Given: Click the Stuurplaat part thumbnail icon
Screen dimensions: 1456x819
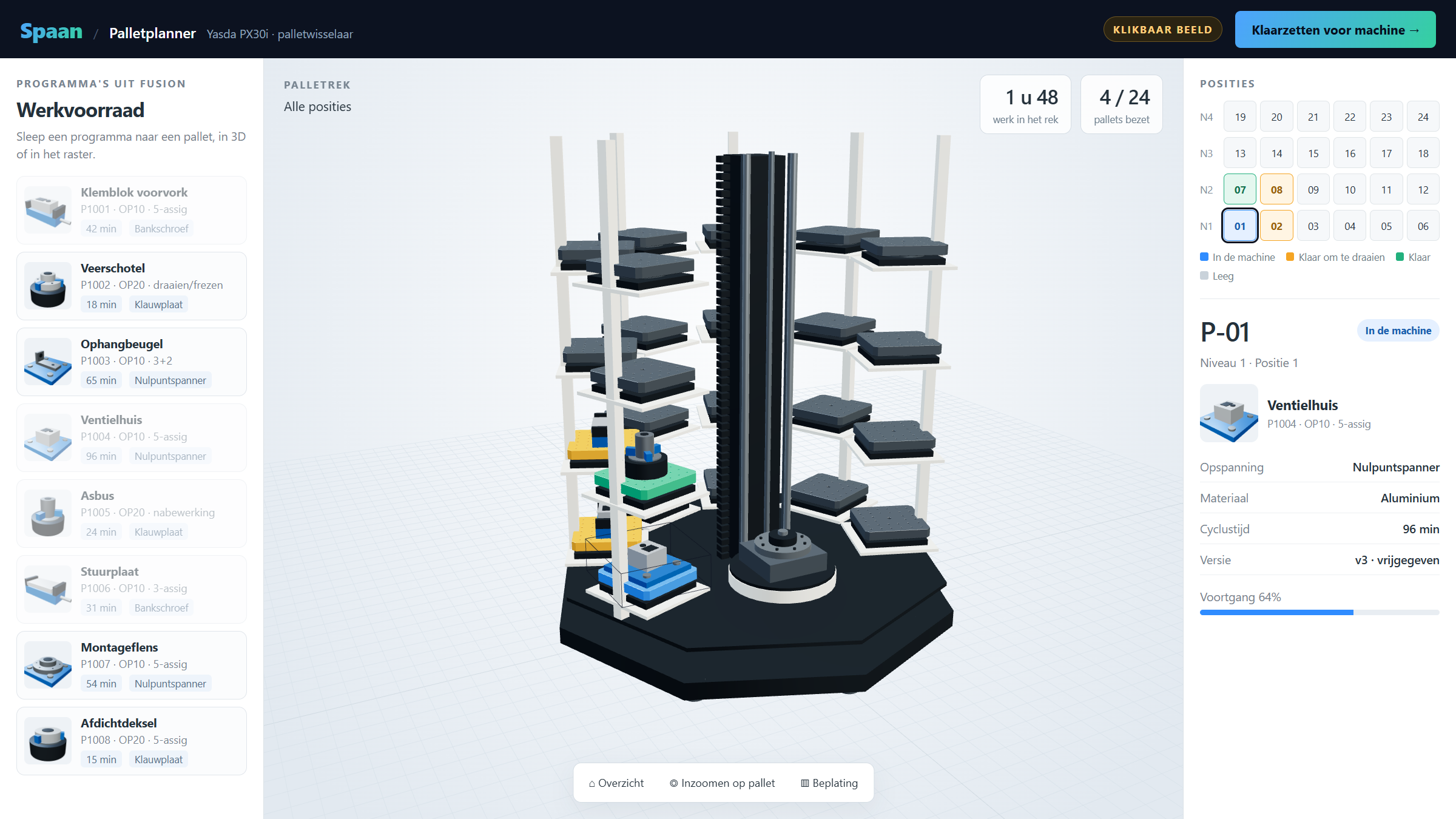Looking at the screenshot, I should click(x=48, y=589).
